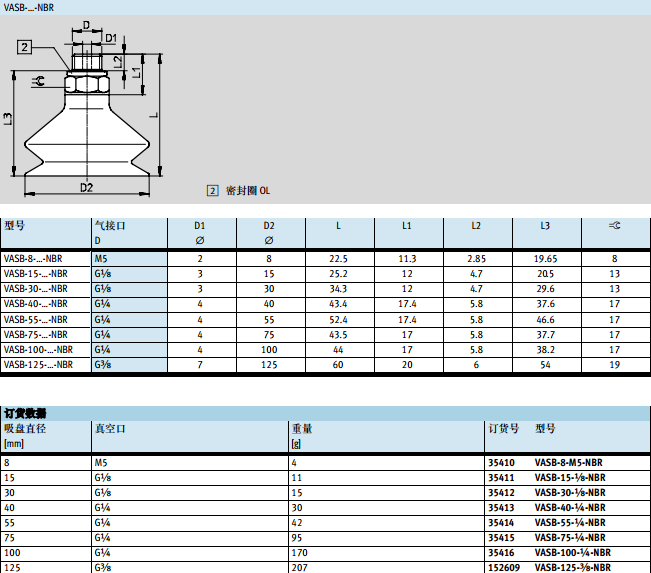Select model VASB-100-¼-NBR
The image size is (651, 573).
click(573, 553)
